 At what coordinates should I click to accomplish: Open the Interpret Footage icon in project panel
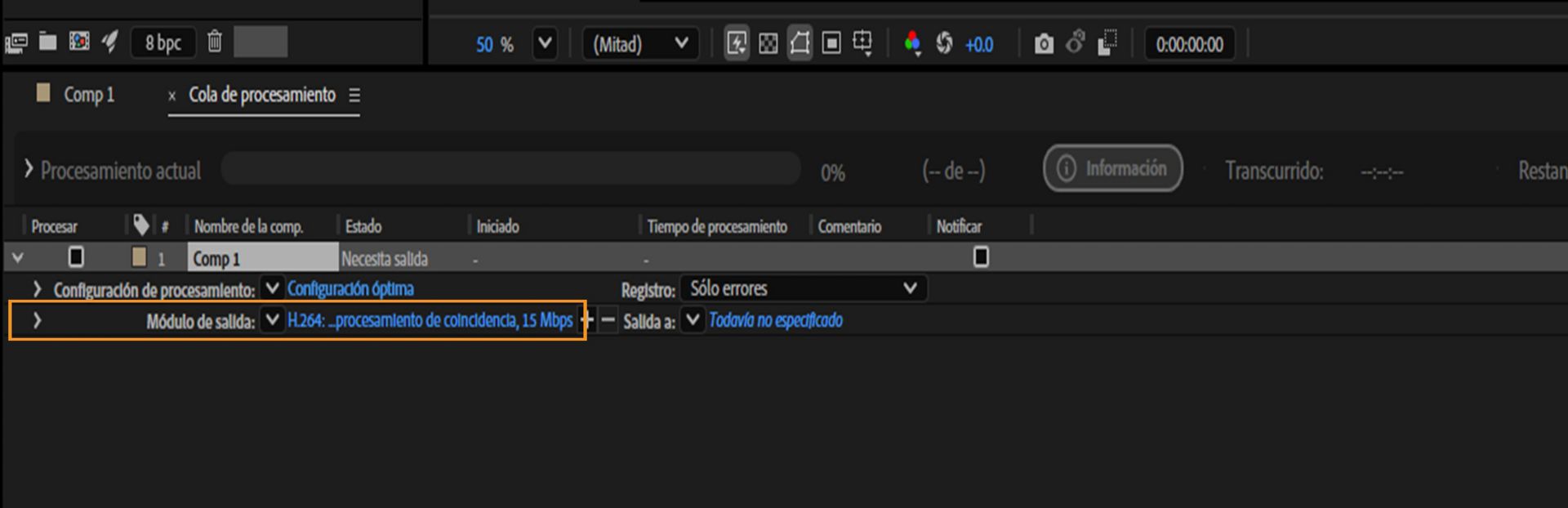16,42
